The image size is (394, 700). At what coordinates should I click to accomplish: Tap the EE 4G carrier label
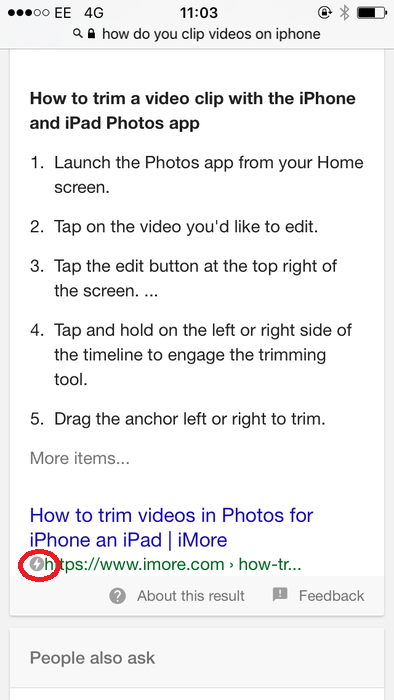click(x=79, y=13)
